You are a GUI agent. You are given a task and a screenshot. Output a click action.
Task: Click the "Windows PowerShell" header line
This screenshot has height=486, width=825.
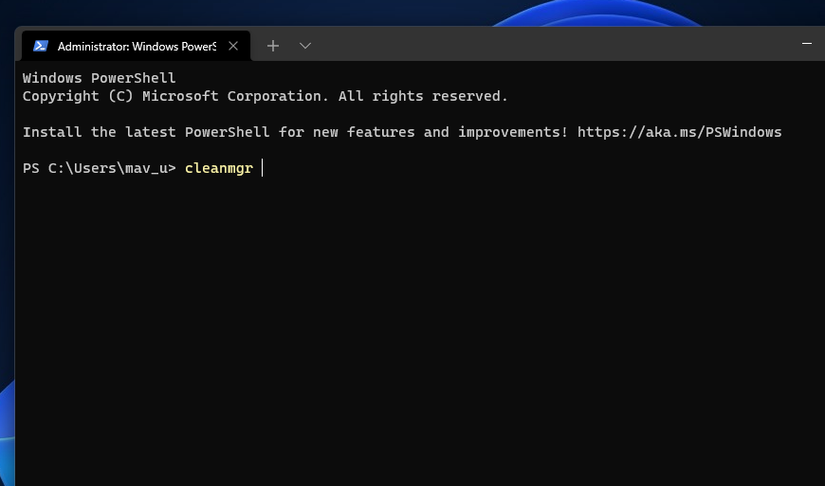(99, 78)
